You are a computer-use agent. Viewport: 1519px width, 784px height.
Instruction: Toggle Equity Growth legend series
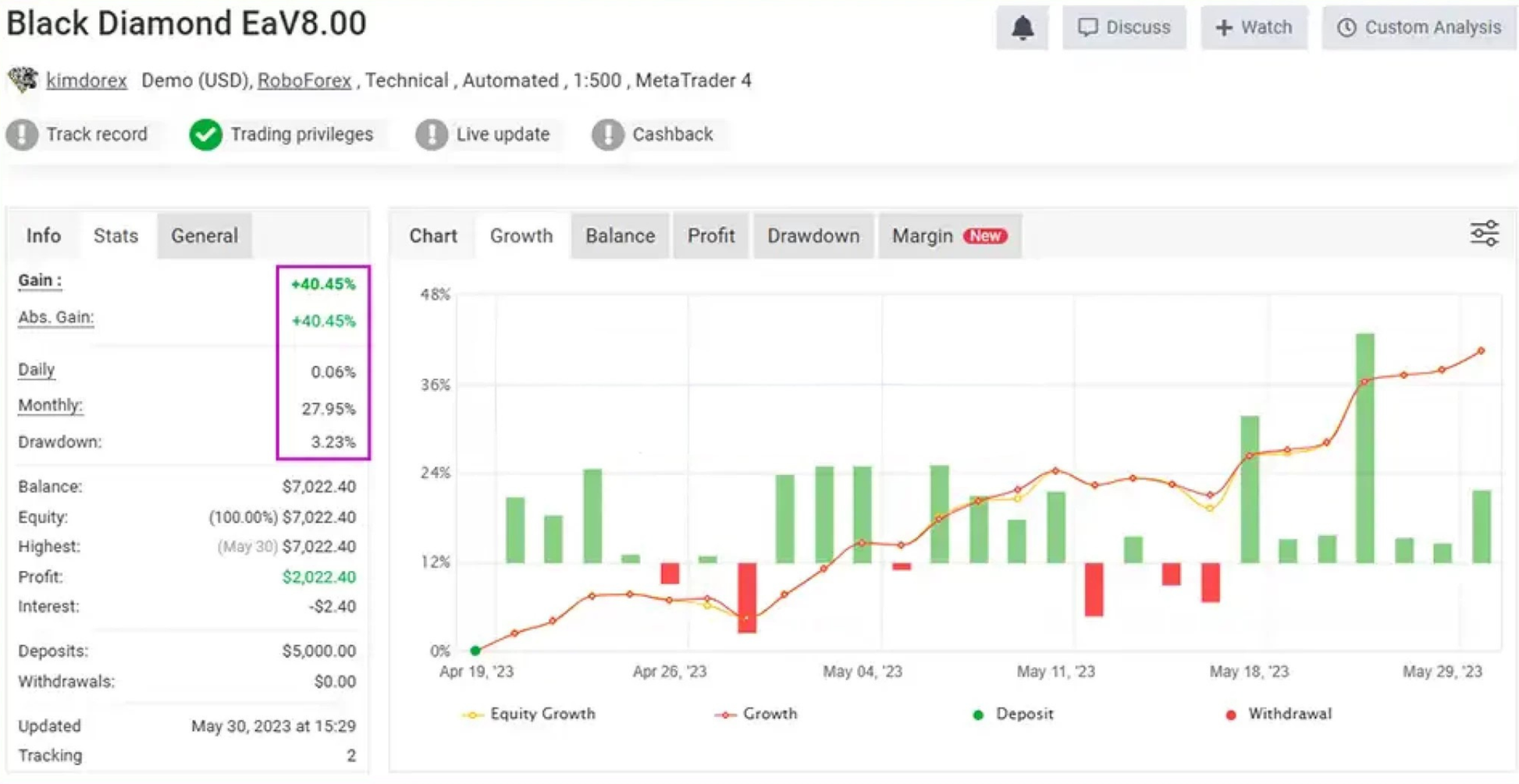point(529,714)
